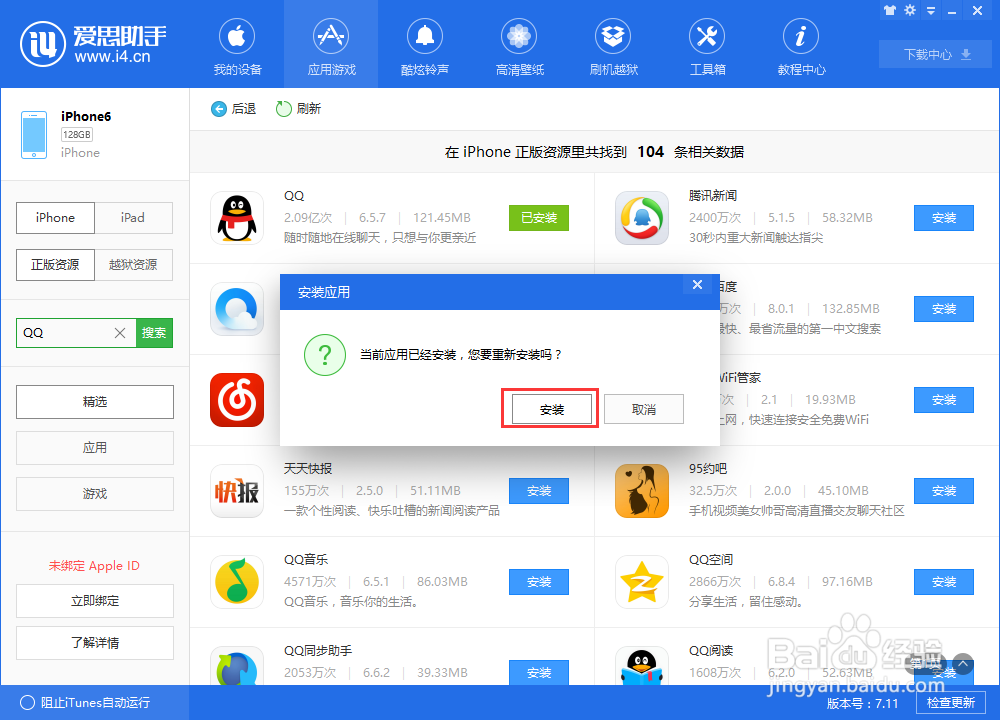Confirm reinstall by clicking 安装 in dialog
This screenshot has height=720, width=1000.
tap(549, 408)
